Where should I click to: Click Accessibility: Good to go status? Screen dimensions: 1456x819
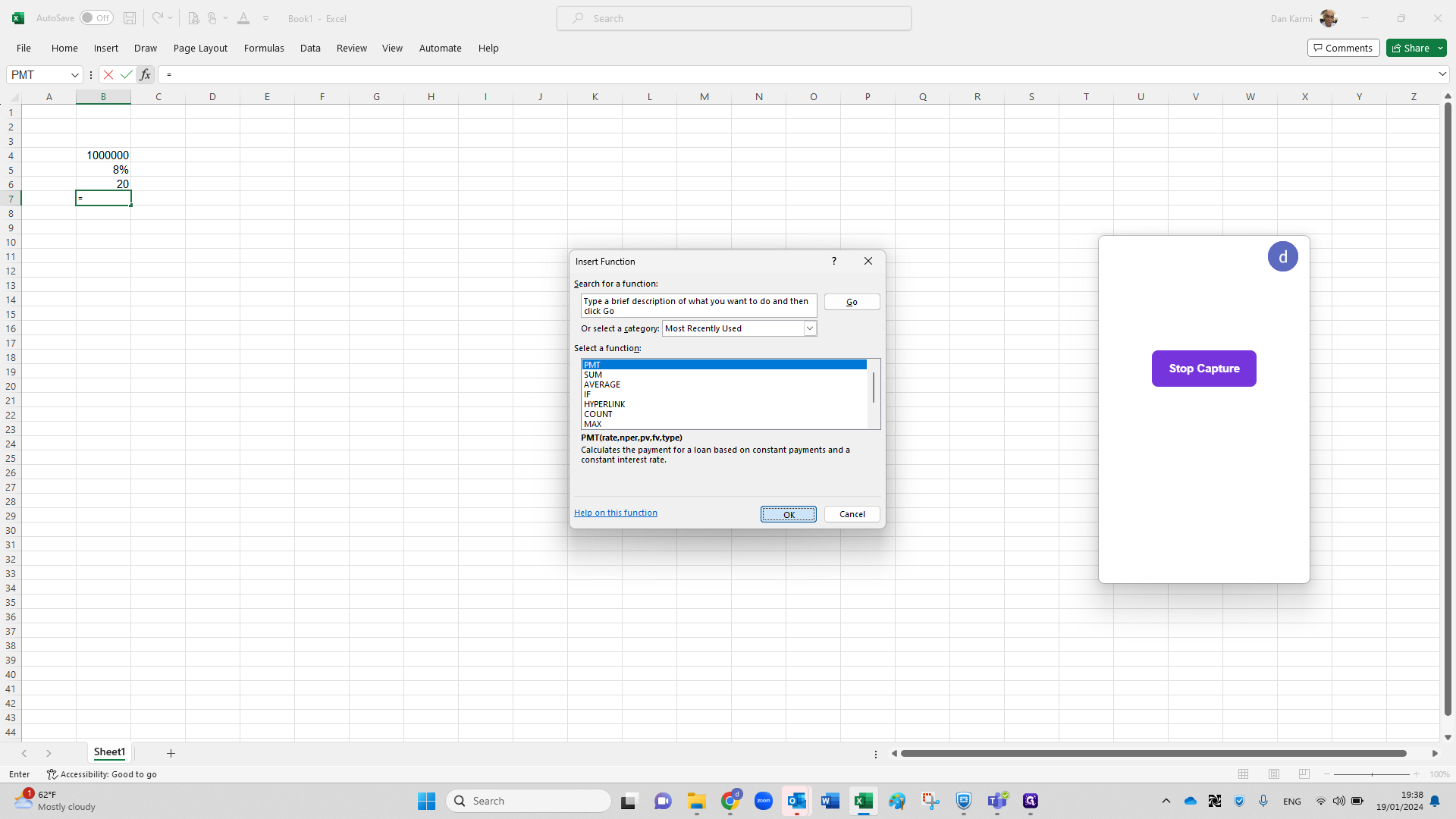[102, 774]
